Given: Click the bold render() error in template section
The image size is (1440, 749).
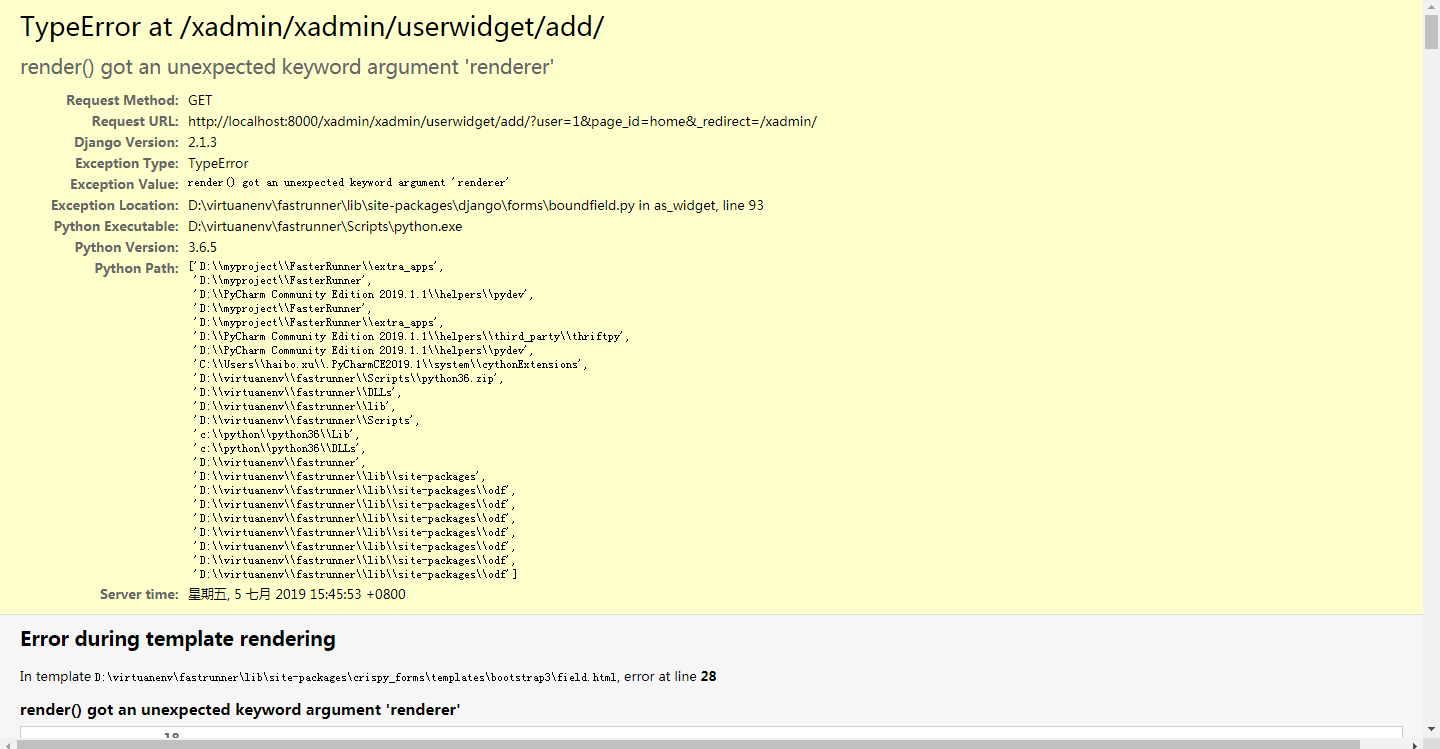Looking at the screenshot, I should pos(240,710).
